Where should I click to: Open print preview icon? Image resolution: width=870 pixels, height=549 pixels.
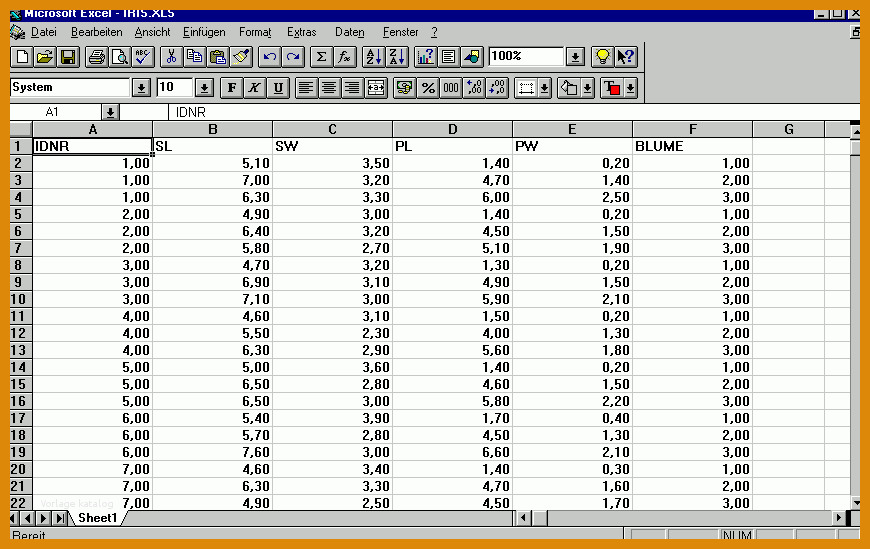[x=119, y=57]
